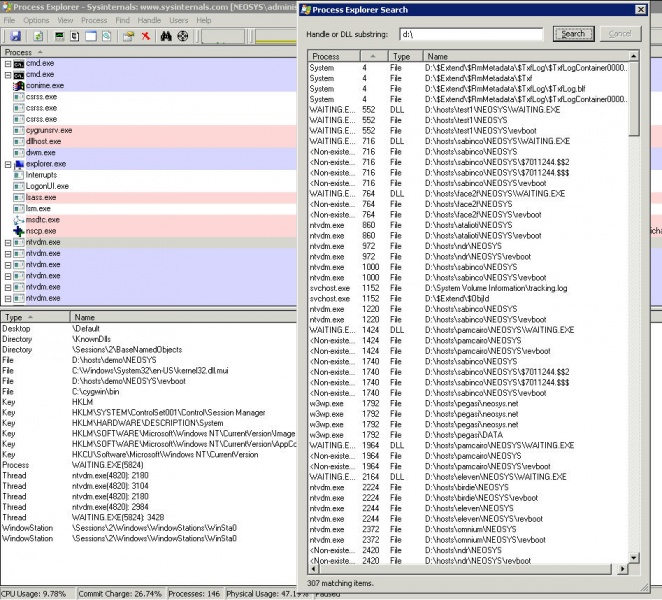The width and height of the screenshot is (662, 600).
Task: Click the Search button in search dialog
Action: (573, 34)
